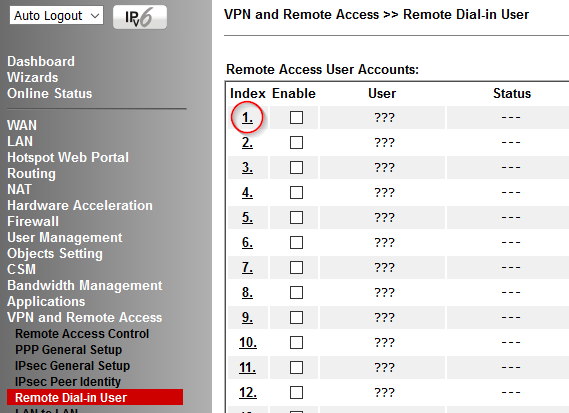Select IPsec Peer Identity submenu
569x413 pixels.
(68, 381)
